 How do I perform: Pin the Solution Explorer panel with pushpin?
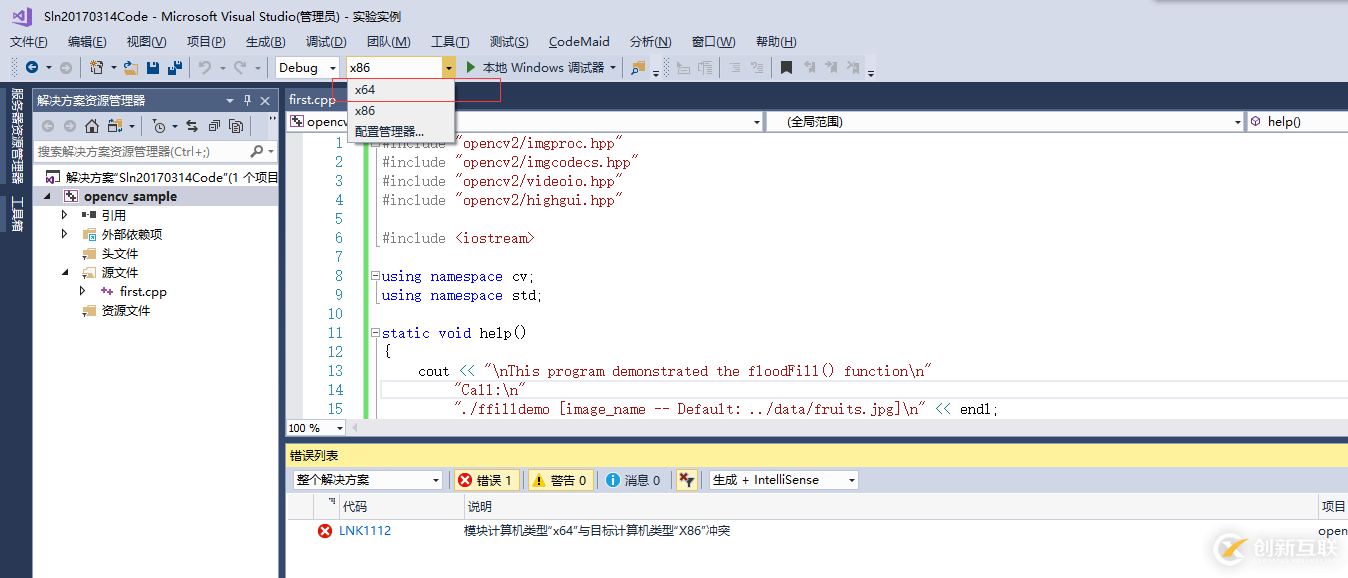pos(248,100)
